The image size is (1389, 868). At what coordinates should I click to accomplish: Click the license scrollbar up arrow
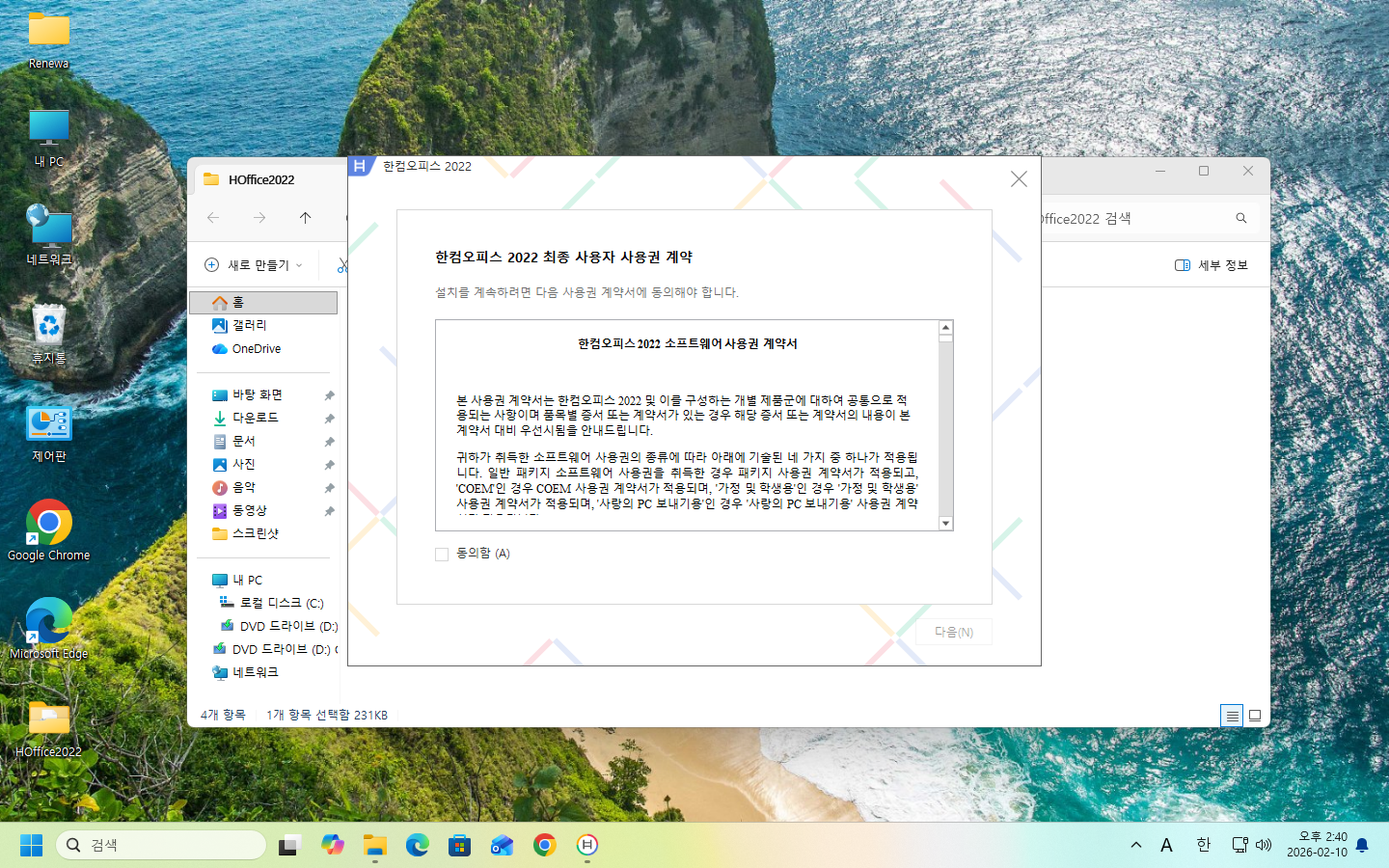tap(945, 328)
